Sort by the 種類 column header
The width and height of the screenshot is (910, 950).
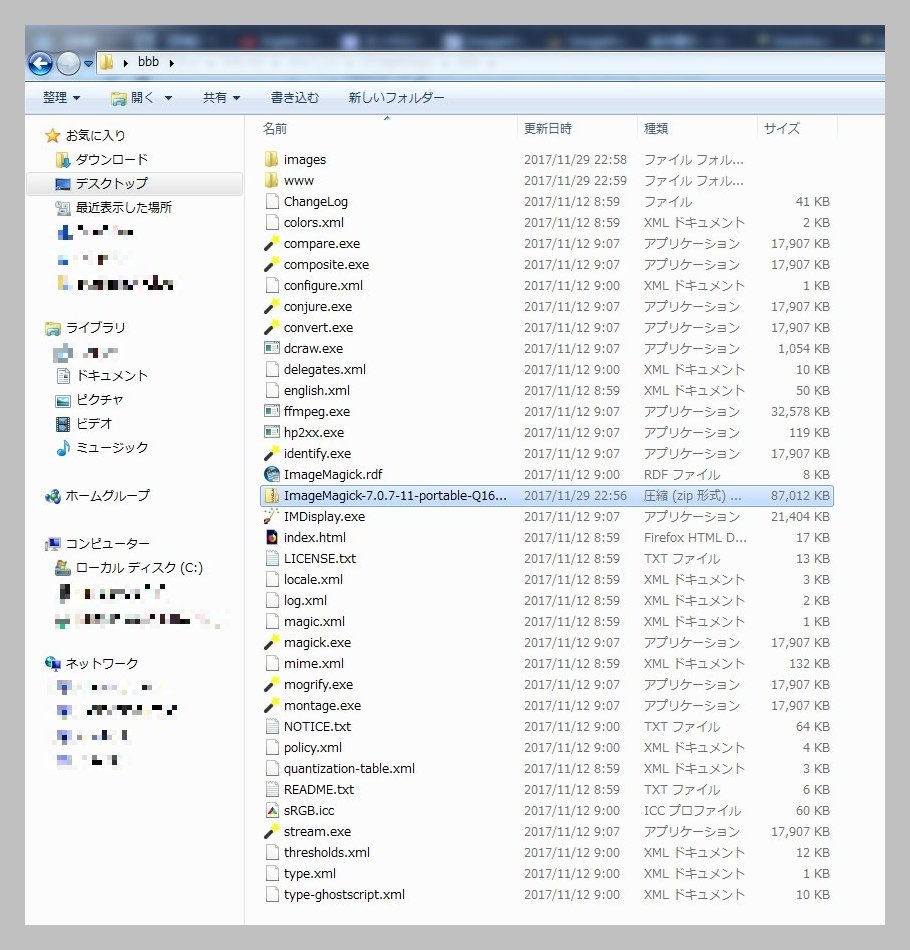656,128
